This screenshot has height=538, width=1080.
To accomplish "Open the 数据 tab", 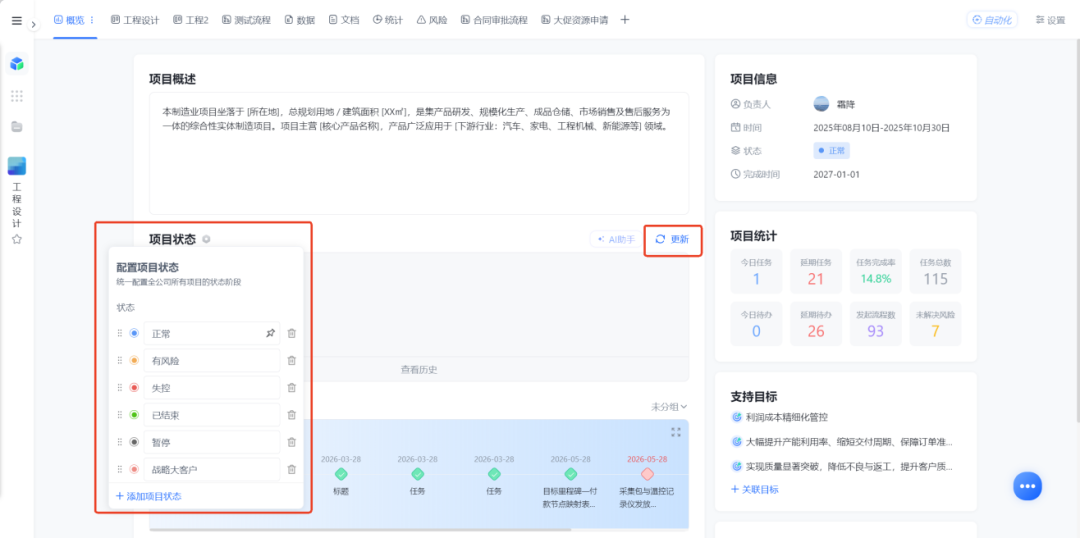I will 300,20.
